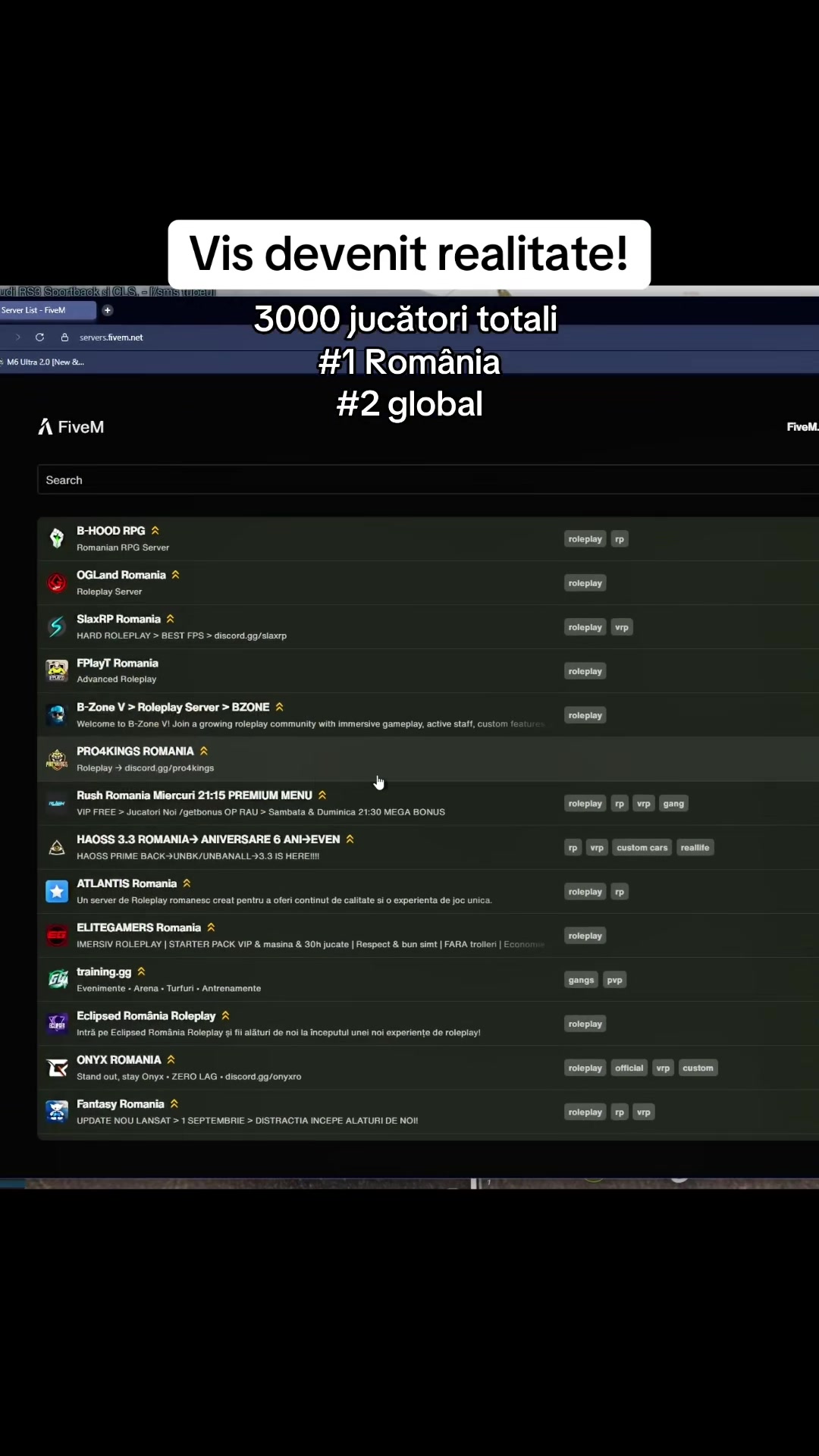
Task: Select roleplay tag on Eclipsed România row
Action: [x=585, y=1024]
